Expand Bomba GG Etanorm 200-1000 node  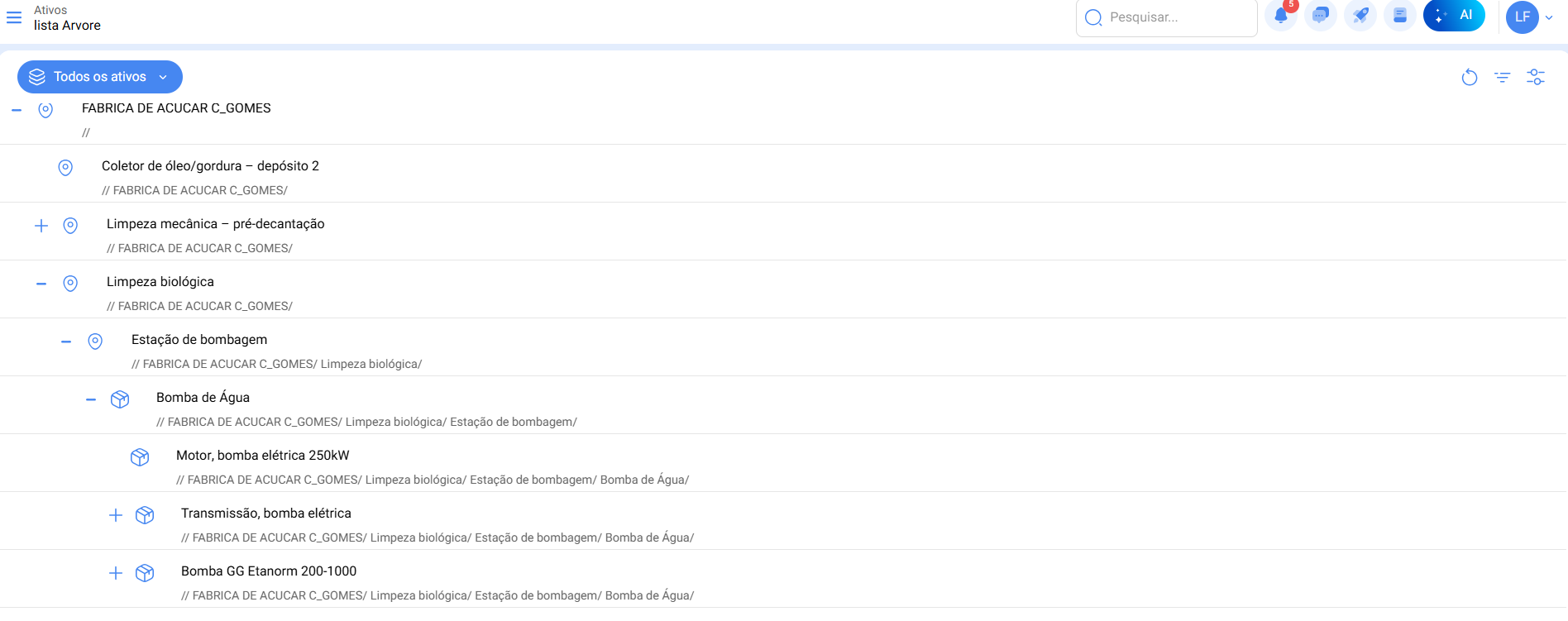116,573
